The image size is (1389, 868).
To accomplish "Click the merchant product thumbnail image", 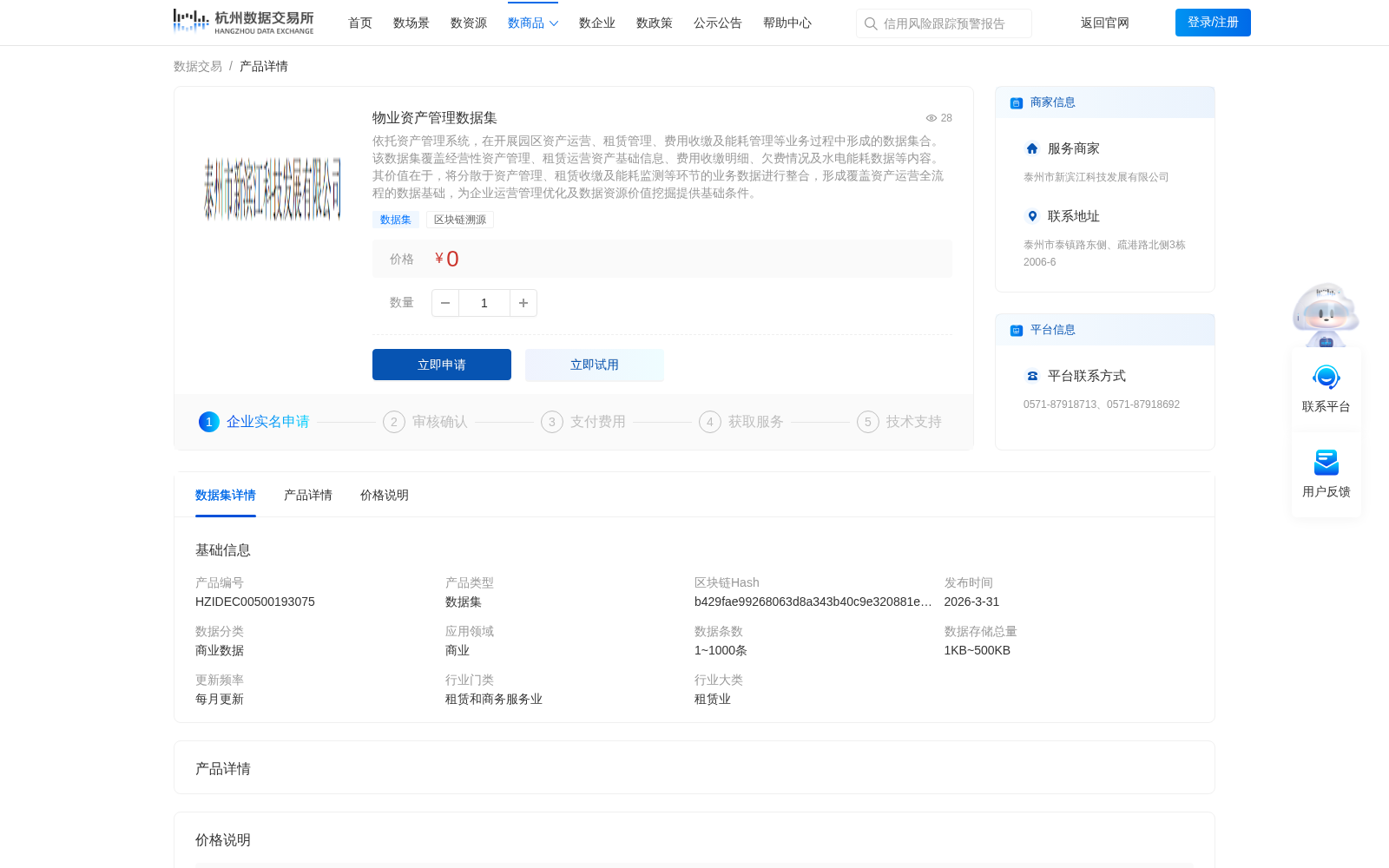I will pyautogui.click(x=273, y=188).
